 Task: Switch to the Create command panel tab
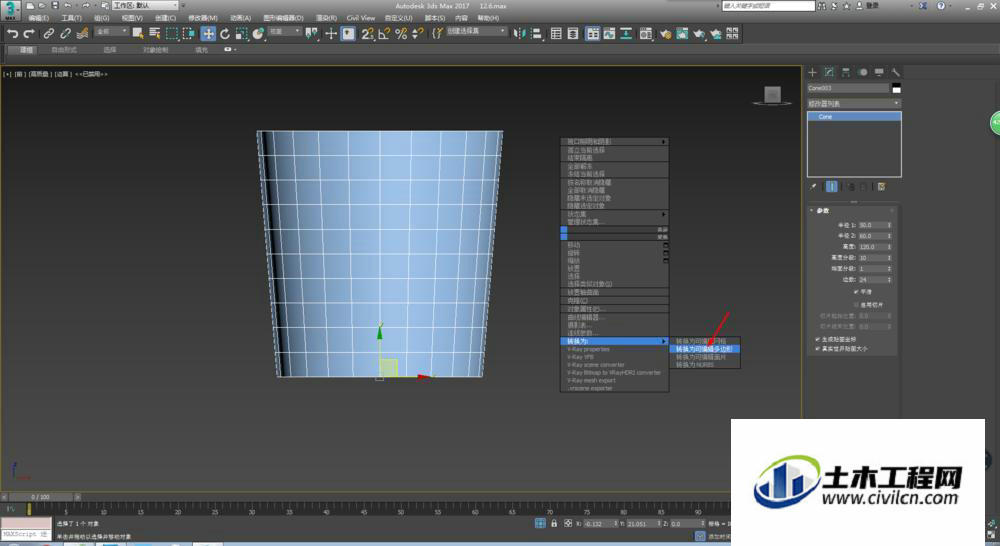coord(812,72)
